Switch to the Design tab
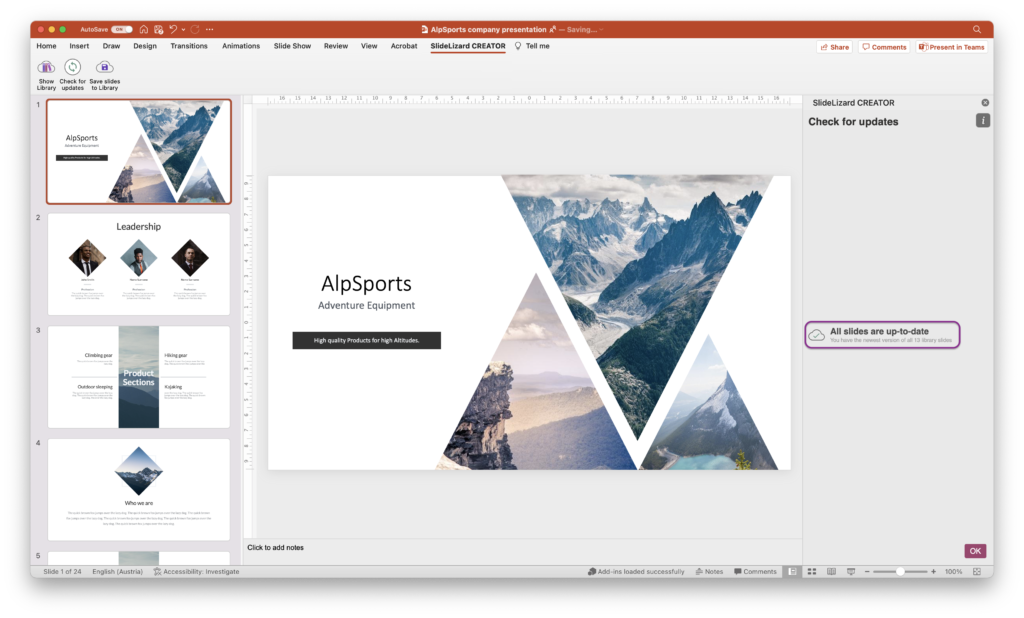 [145, 46]
